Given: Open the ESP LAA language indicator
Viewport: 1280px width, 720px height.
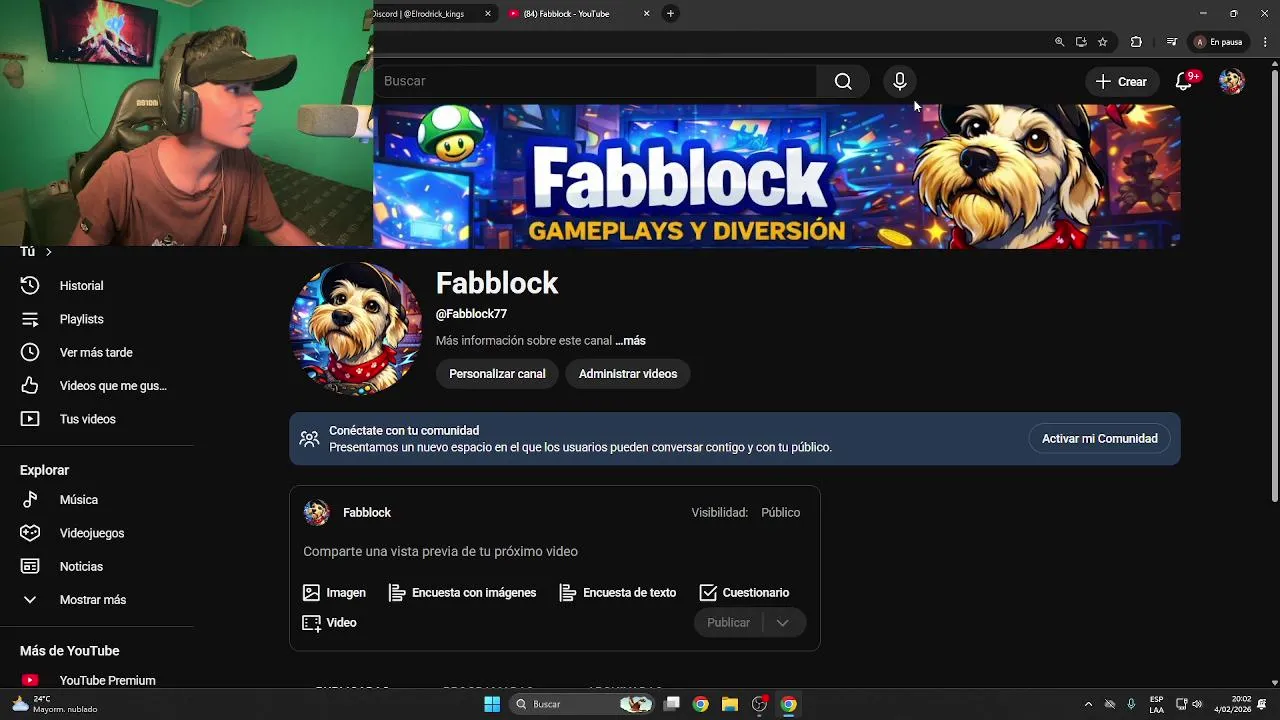Looking at the screenshot, I should pos(1156,704).
